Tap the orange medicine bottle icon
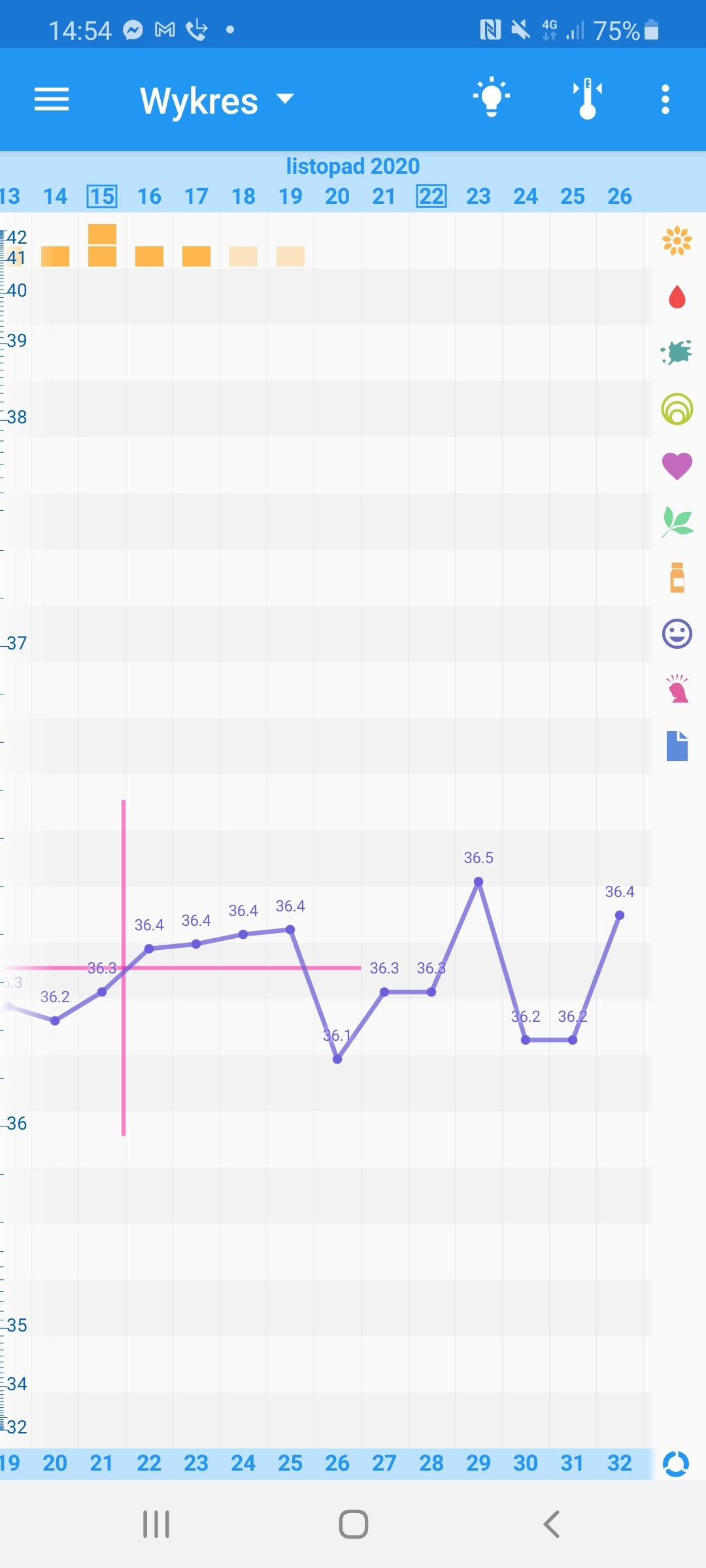 677,578
